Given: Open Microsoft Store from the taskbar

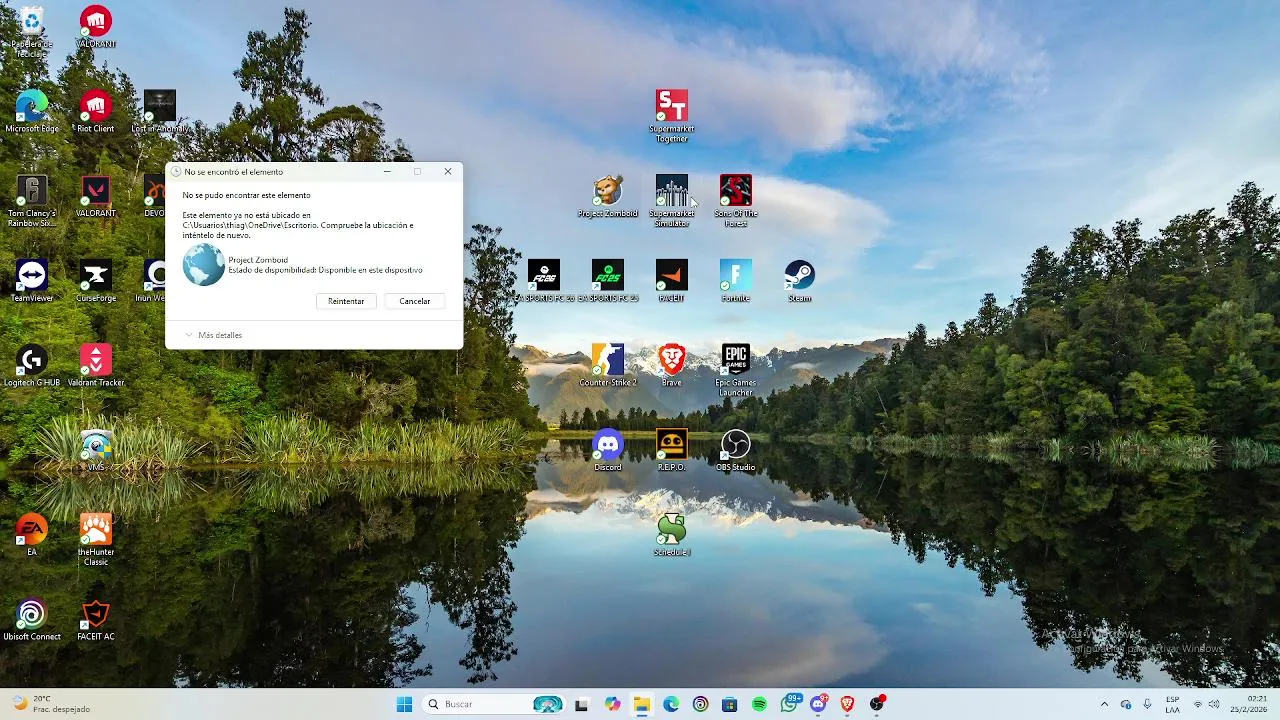Looking at the screenshot, I should 730,704.
